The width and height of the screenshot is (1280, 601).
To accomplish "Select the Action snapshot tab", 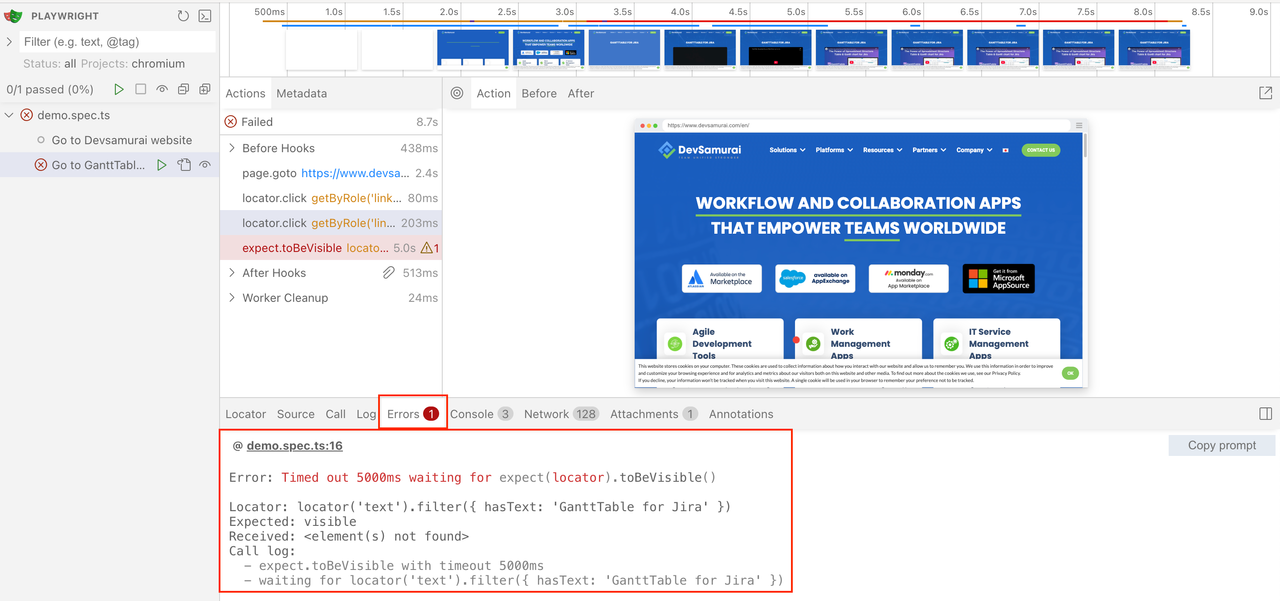I will tap(494, 93).
